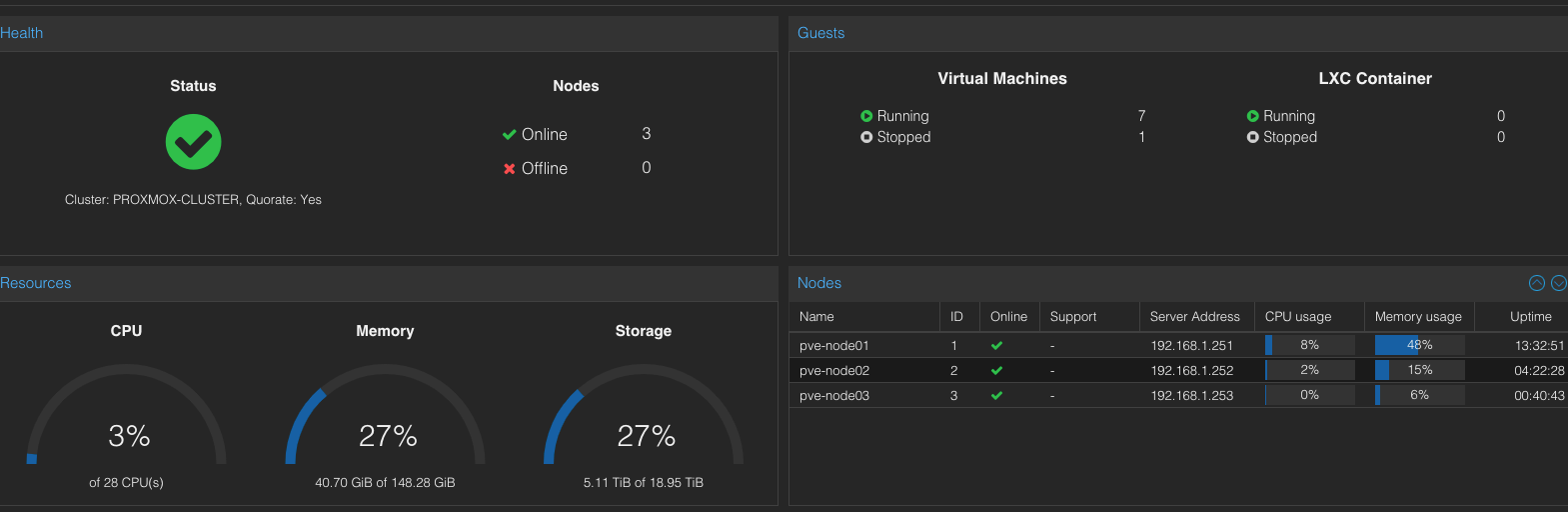Click the LXC Container Running icon
This screenshot has height=512, width=1568.
pyautogui.click(x=1252, y=116)
